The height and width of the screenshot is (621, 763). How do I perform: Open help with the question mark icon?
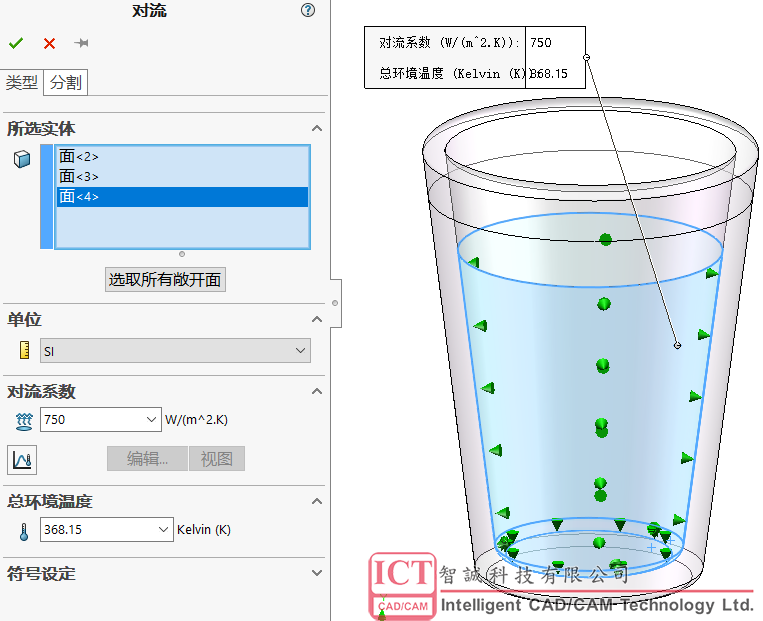(x=308, y=11)
